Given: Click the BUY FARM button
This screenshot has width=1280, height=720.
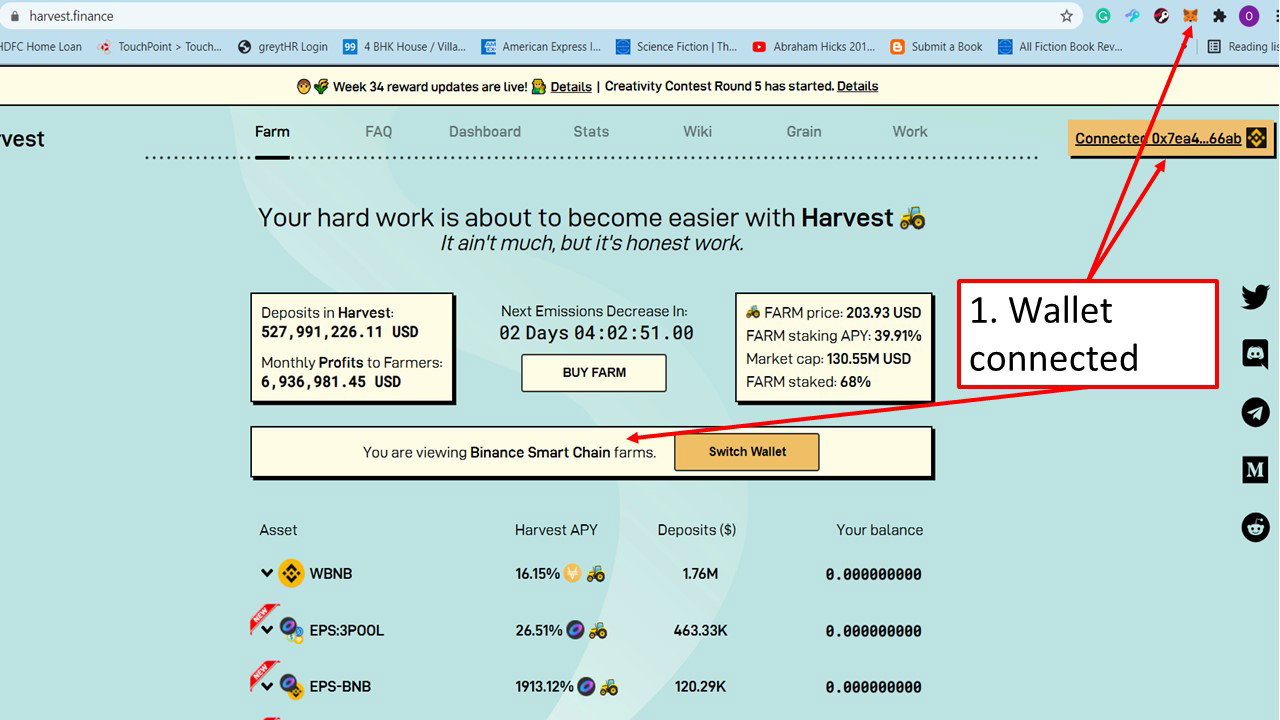Looking at the screenshot, I should click(x=594, y=373).
